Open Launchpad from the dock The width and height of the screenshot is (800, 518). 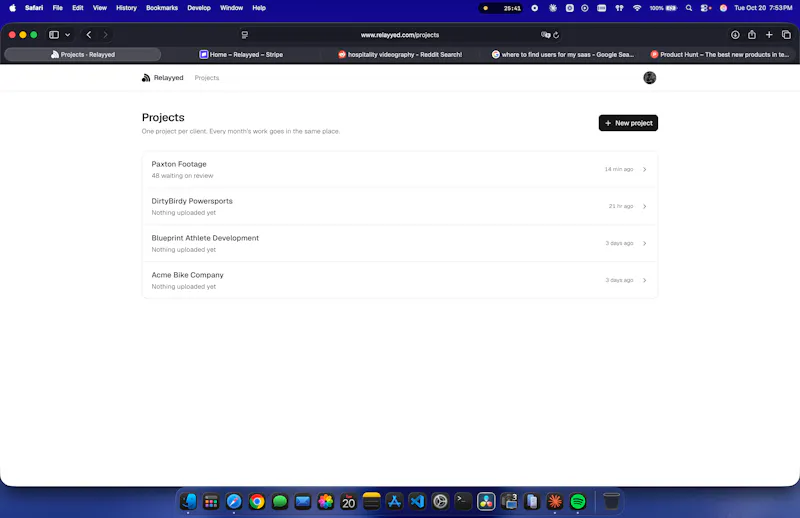coord(211,502)
